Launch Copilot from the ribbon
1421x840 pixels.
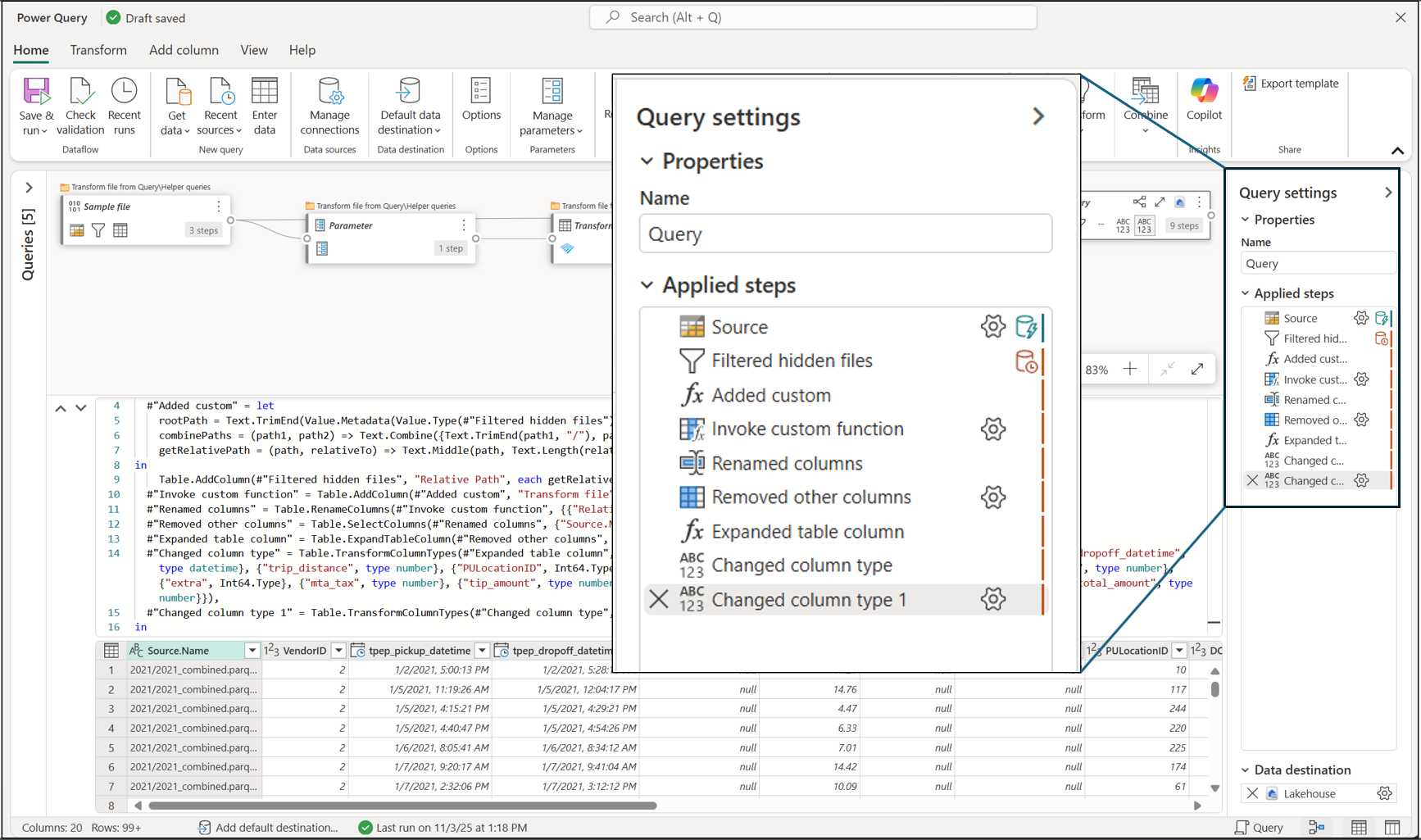[1204, 100]
